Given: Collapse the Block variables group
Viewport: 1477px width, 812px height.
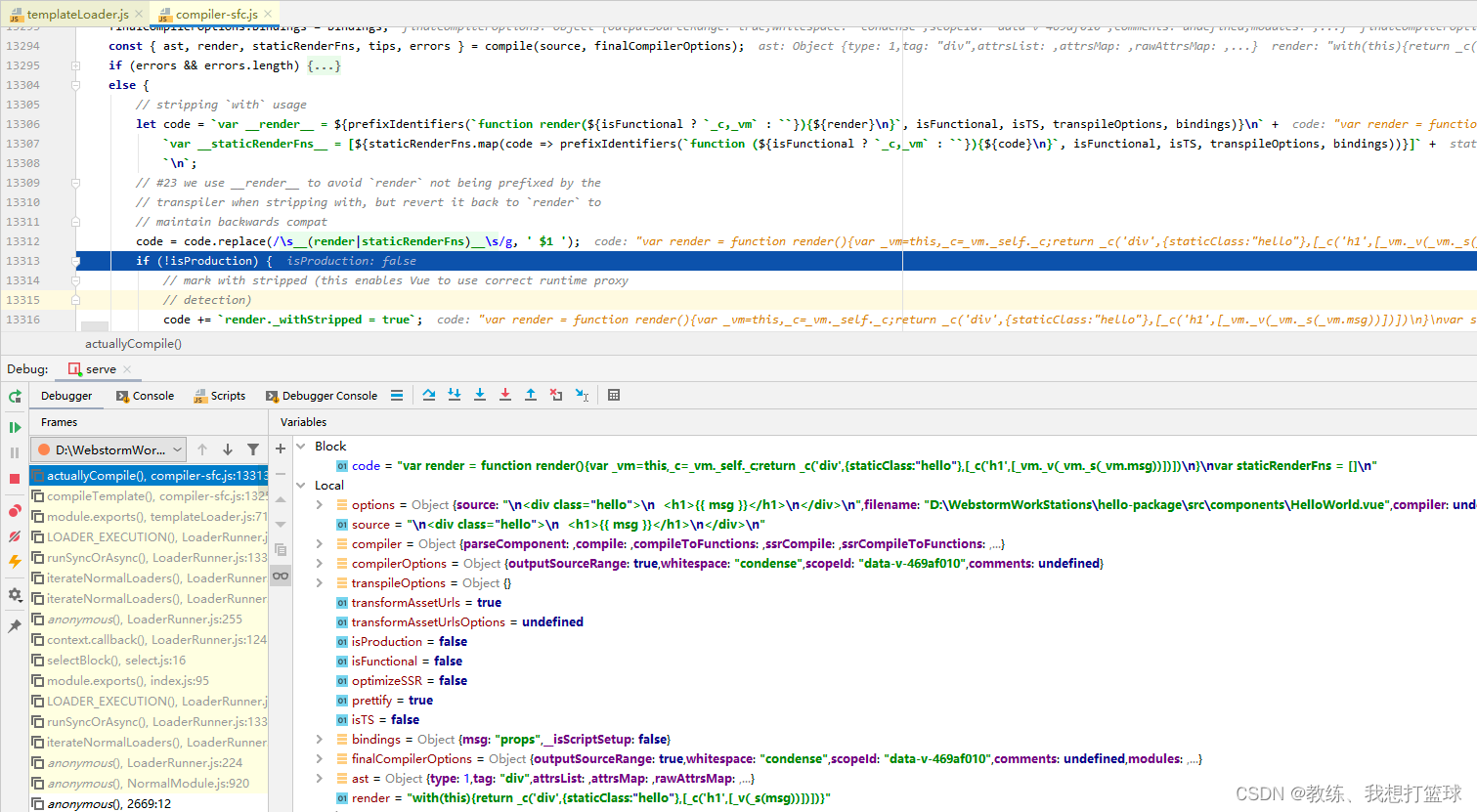Looking at the screenshot, I should (x=301, y=447).
